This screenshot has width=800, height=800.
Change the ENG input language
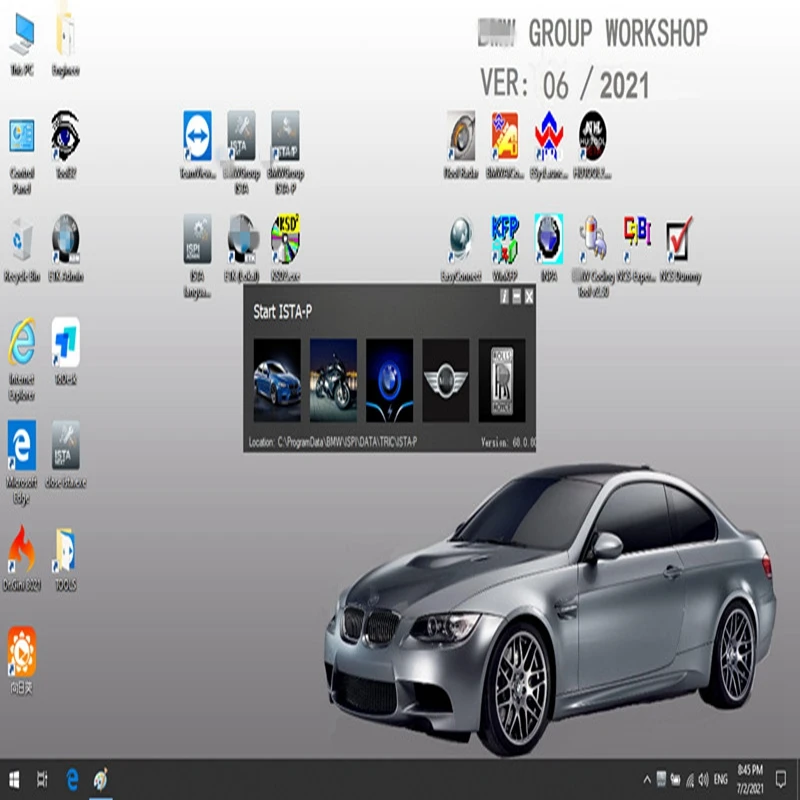pyautogui.click(x=720, y=780)
